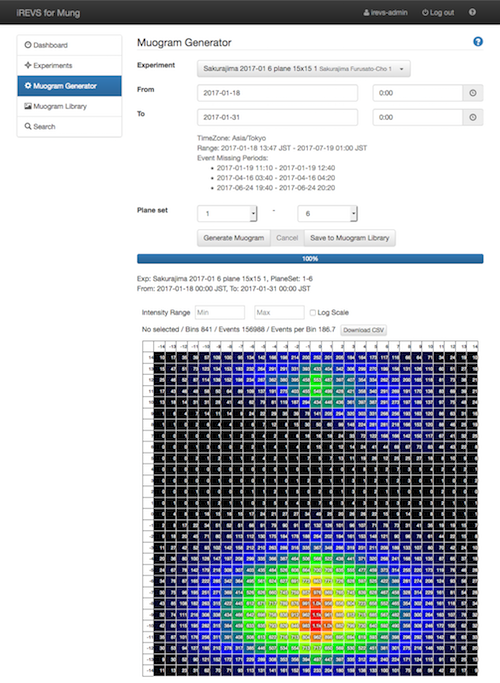The image size is (500, 683).
Task: Click the Generate Muogram button
Action: 234,238
